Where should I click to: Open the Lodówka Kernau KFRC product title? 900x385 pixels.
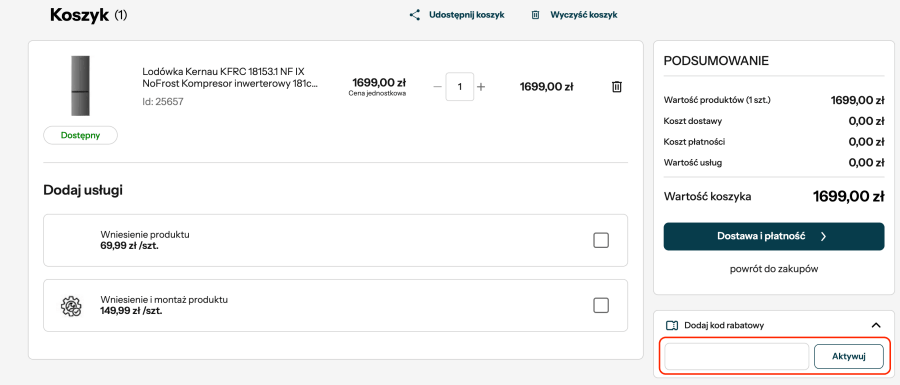point(230,77)
